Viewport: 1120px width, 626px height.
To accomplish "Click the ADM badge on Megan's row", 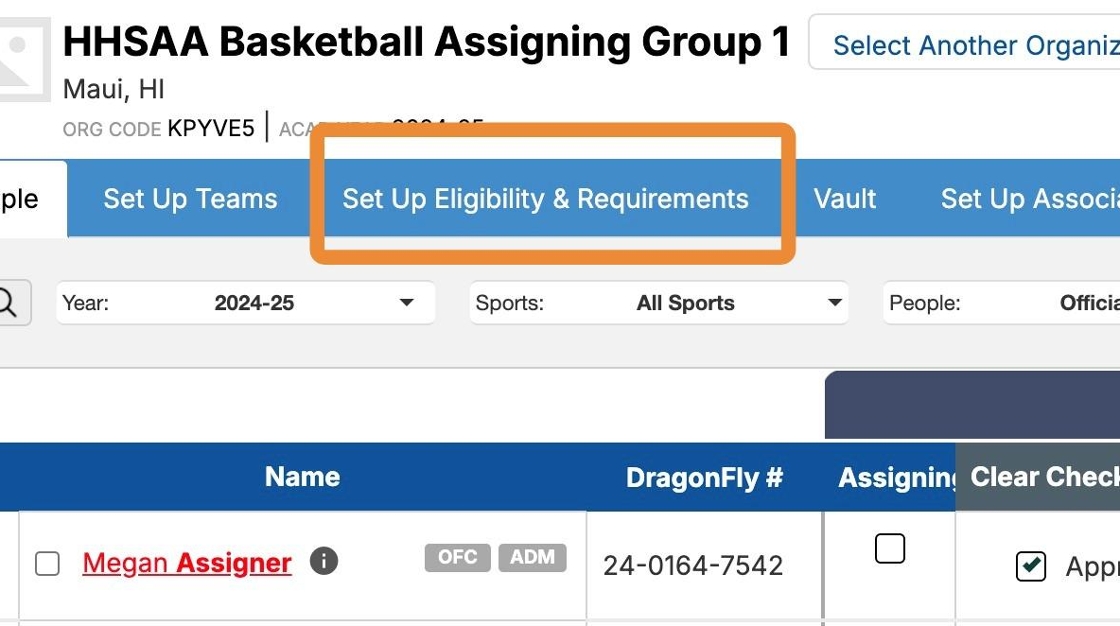I will click(532, 558).
